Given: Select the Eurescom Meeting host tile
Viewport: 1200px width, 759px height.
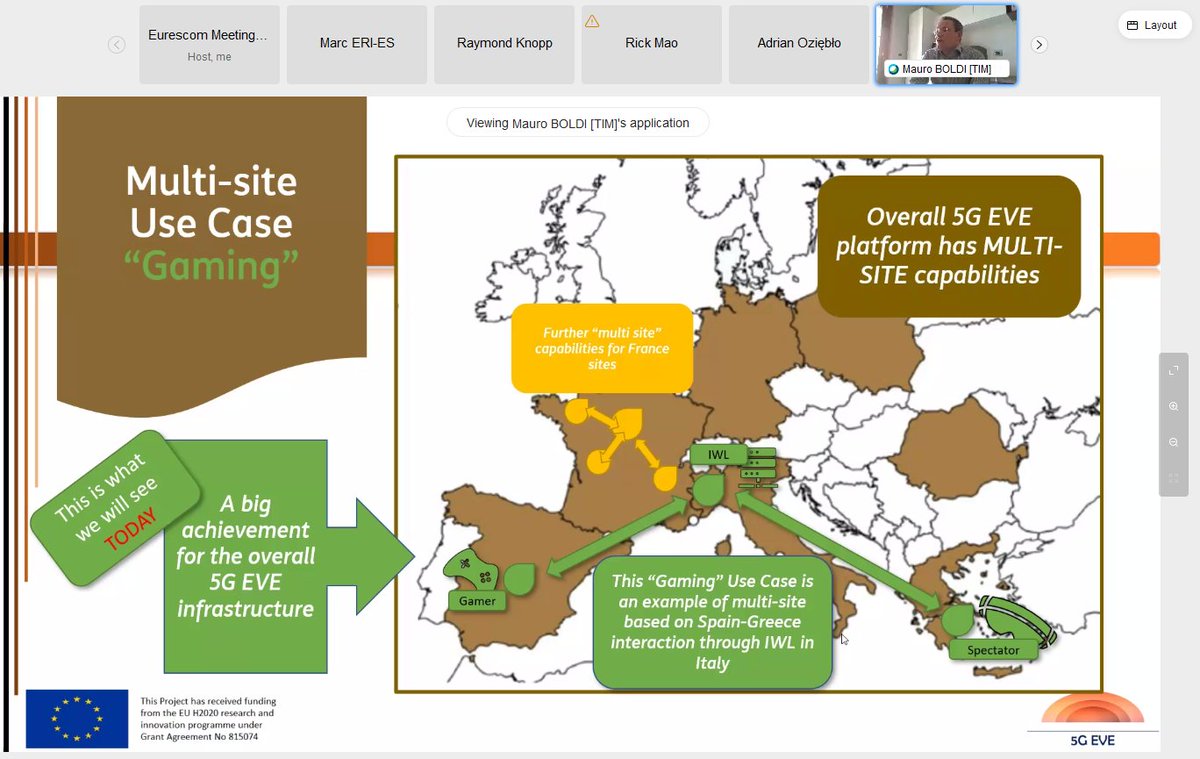Looking at the screenshot, I should tap(209, 45).
